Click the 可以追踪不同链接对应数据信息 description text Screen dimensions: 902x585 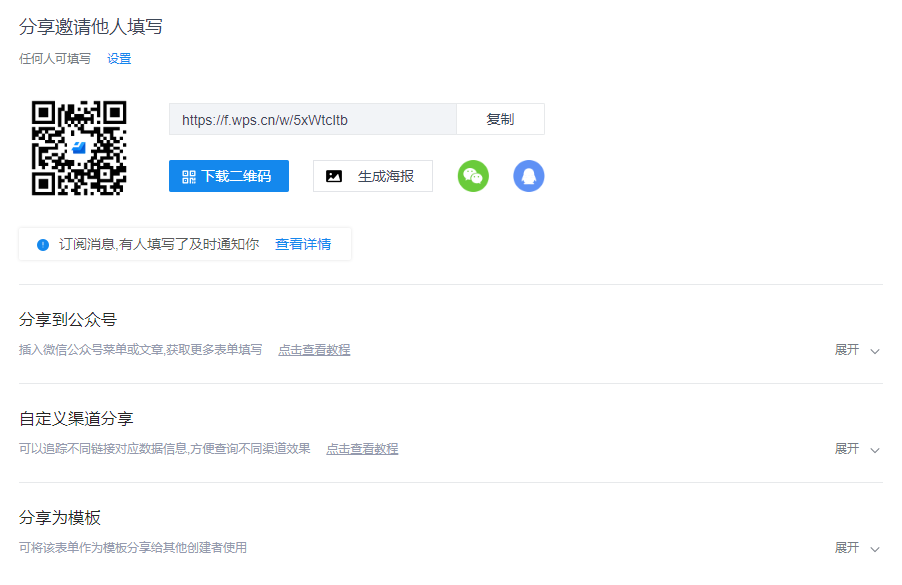coord(165,449)
